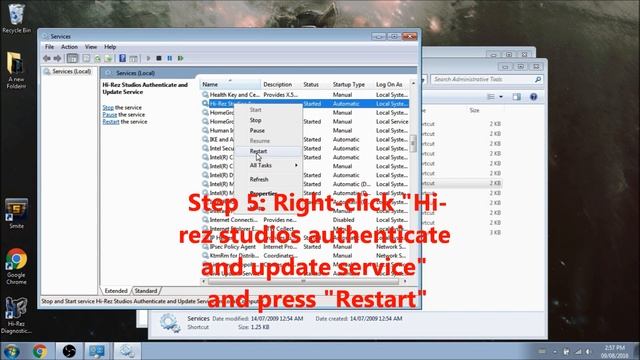The width and height of the screenshot is (640, 360).
Task: Click the network signal tray icon
Action: (x=578, y=351)
